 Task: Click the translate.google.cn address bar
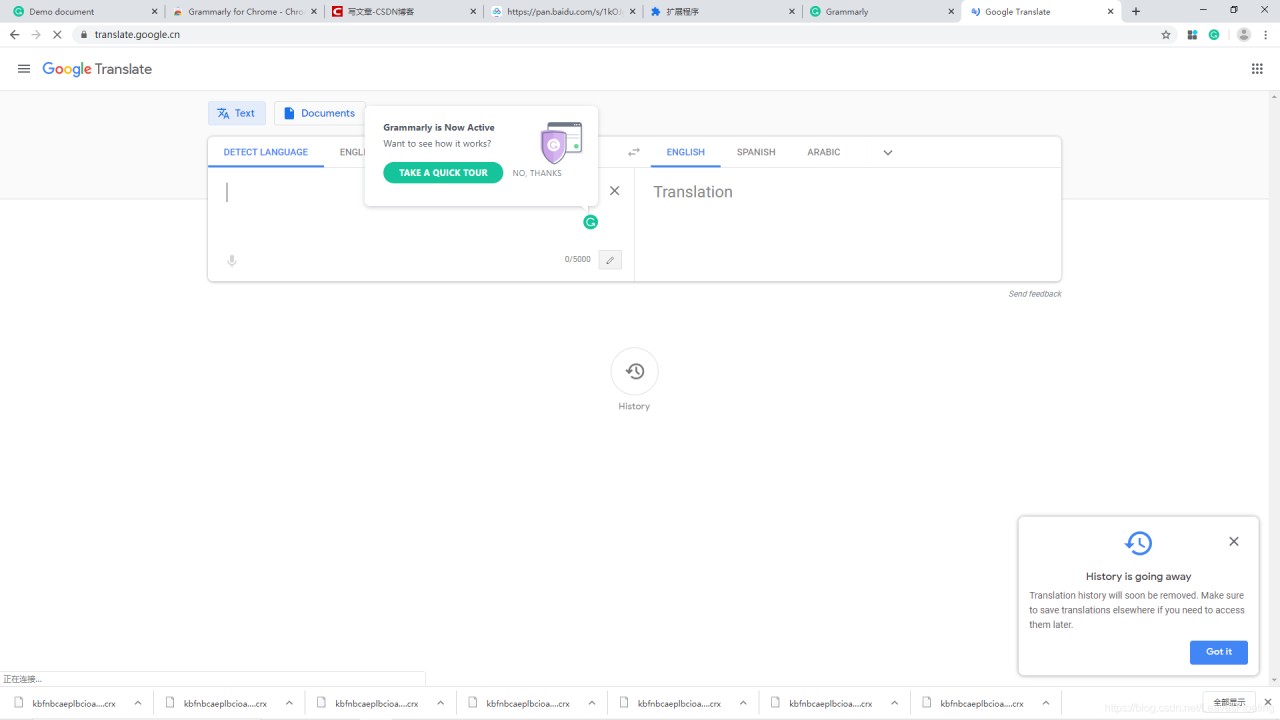pyautogui.click(x=620, y=34)
